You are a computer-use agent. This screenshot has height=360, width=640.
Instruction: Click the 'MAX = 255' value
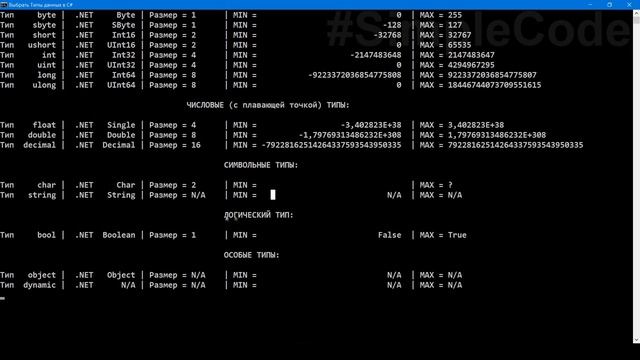pyautogui.click(x=441, y=15)
